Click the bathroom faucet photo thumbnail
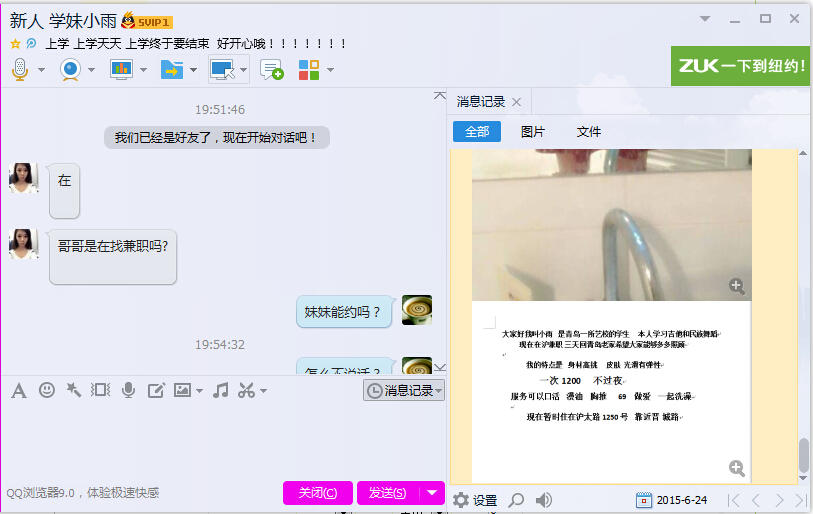813x514 pixels. [x=612, y=225]
